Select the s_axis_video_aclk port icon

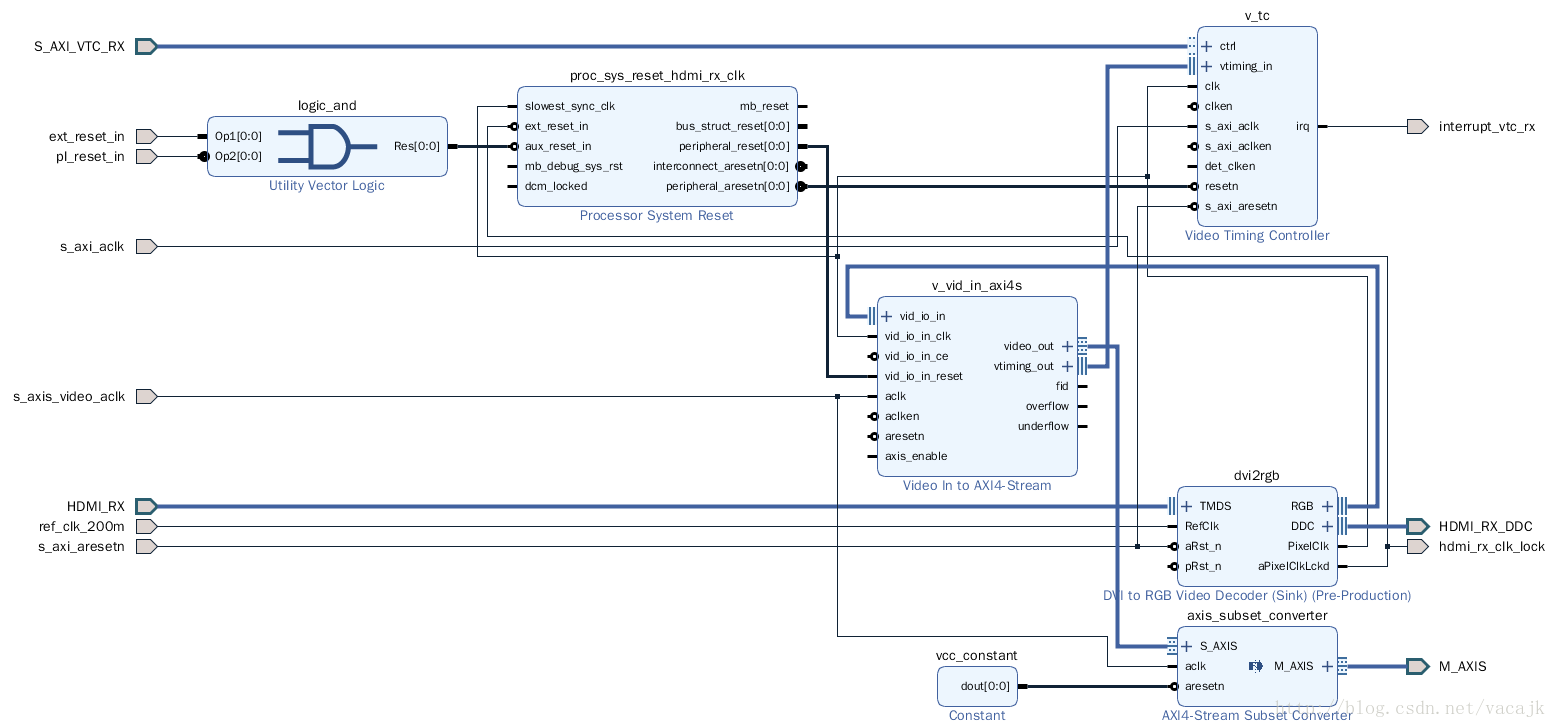[x=146, y=396]
